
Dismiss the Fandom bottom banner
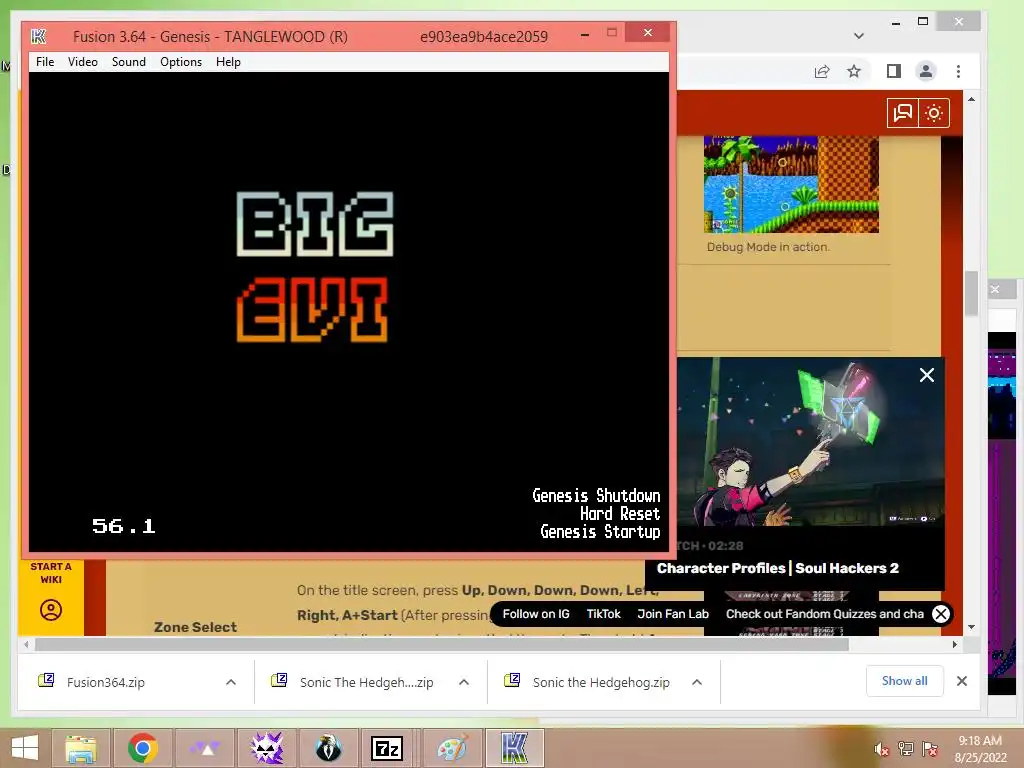[940, 614]
